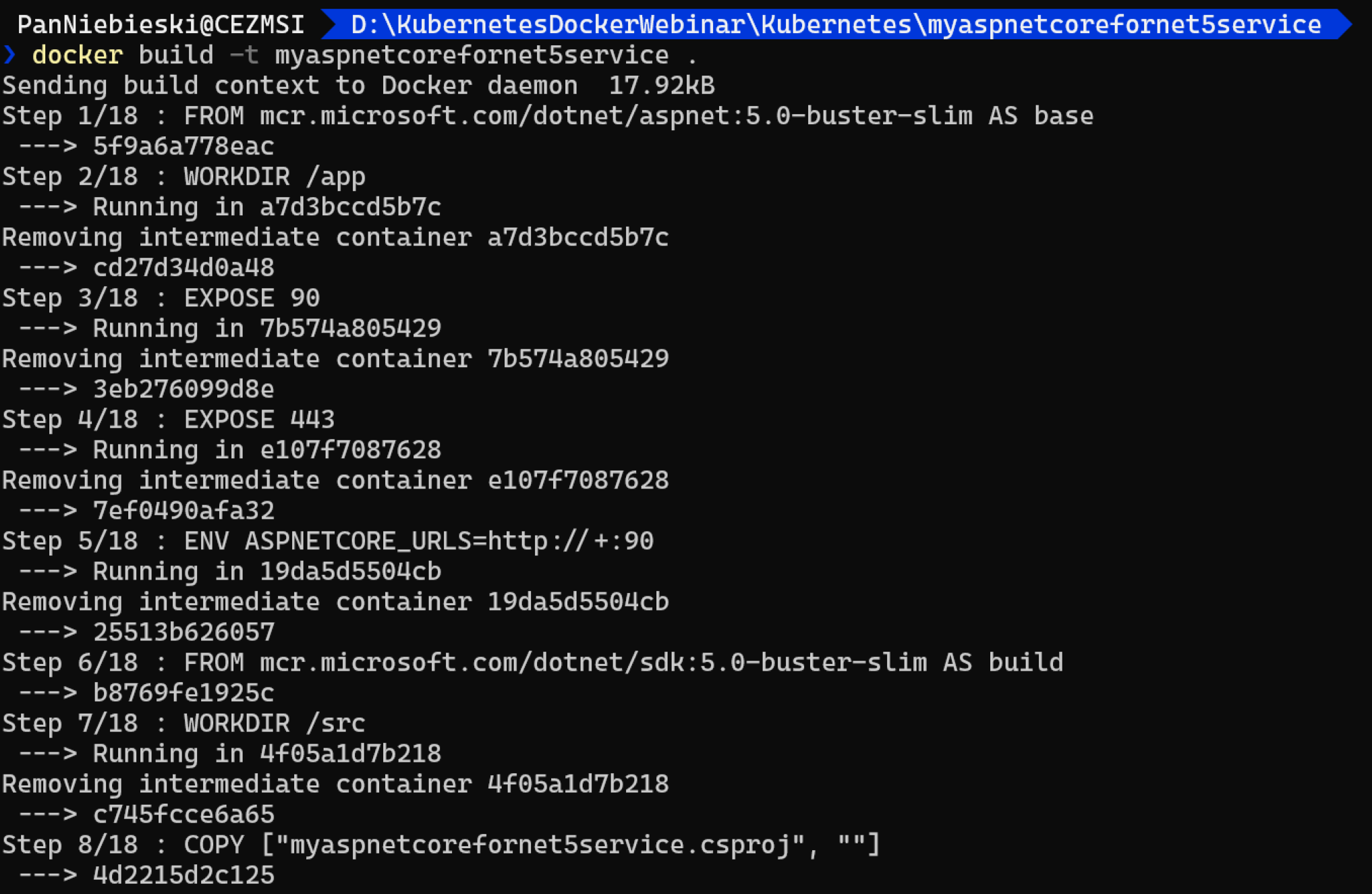The width and height of the screenshot is (1372, 894).
Task: Click the powerline arrow ending the path
Action: tap(1344, 25)
